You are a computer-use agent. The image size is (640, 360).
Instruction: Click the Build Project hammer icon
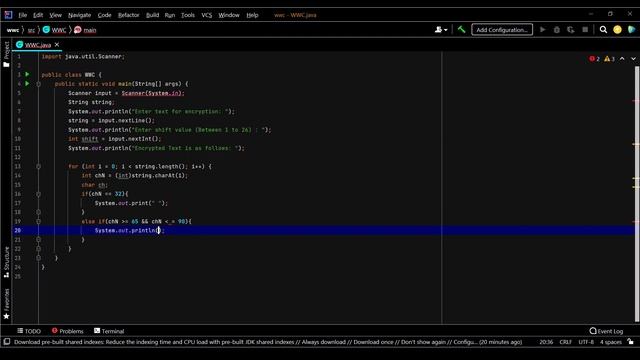(x=461, y=29)
